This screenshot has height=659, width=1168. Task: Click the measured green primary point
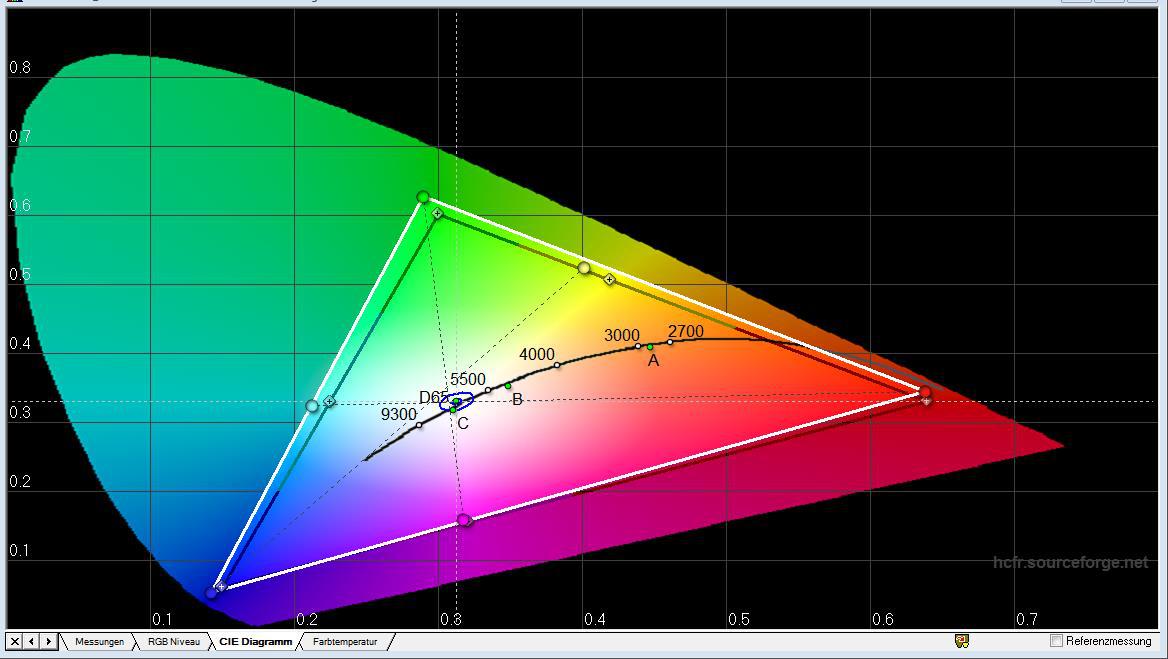pos(423,197)
